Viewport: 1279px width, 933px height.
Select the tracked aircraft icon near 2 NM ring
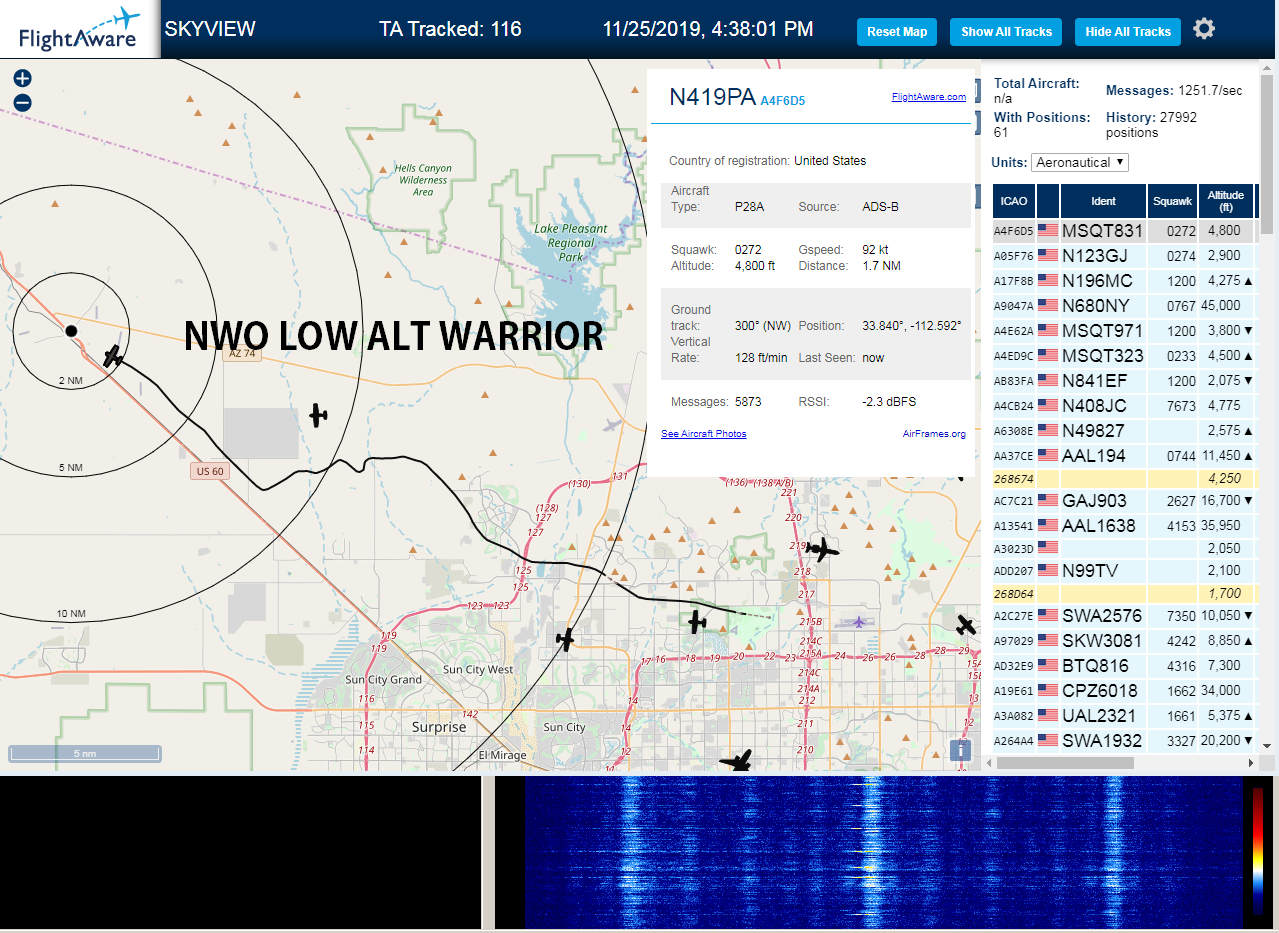pyautogui.click(x=112, y=356)
